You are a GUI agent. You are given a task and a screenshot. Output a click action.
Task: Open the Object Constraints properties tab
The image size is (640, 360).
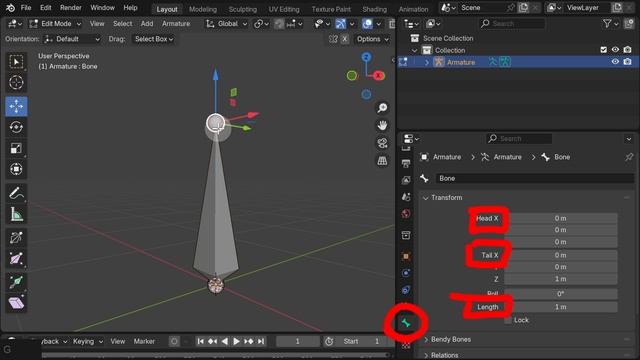406,290
